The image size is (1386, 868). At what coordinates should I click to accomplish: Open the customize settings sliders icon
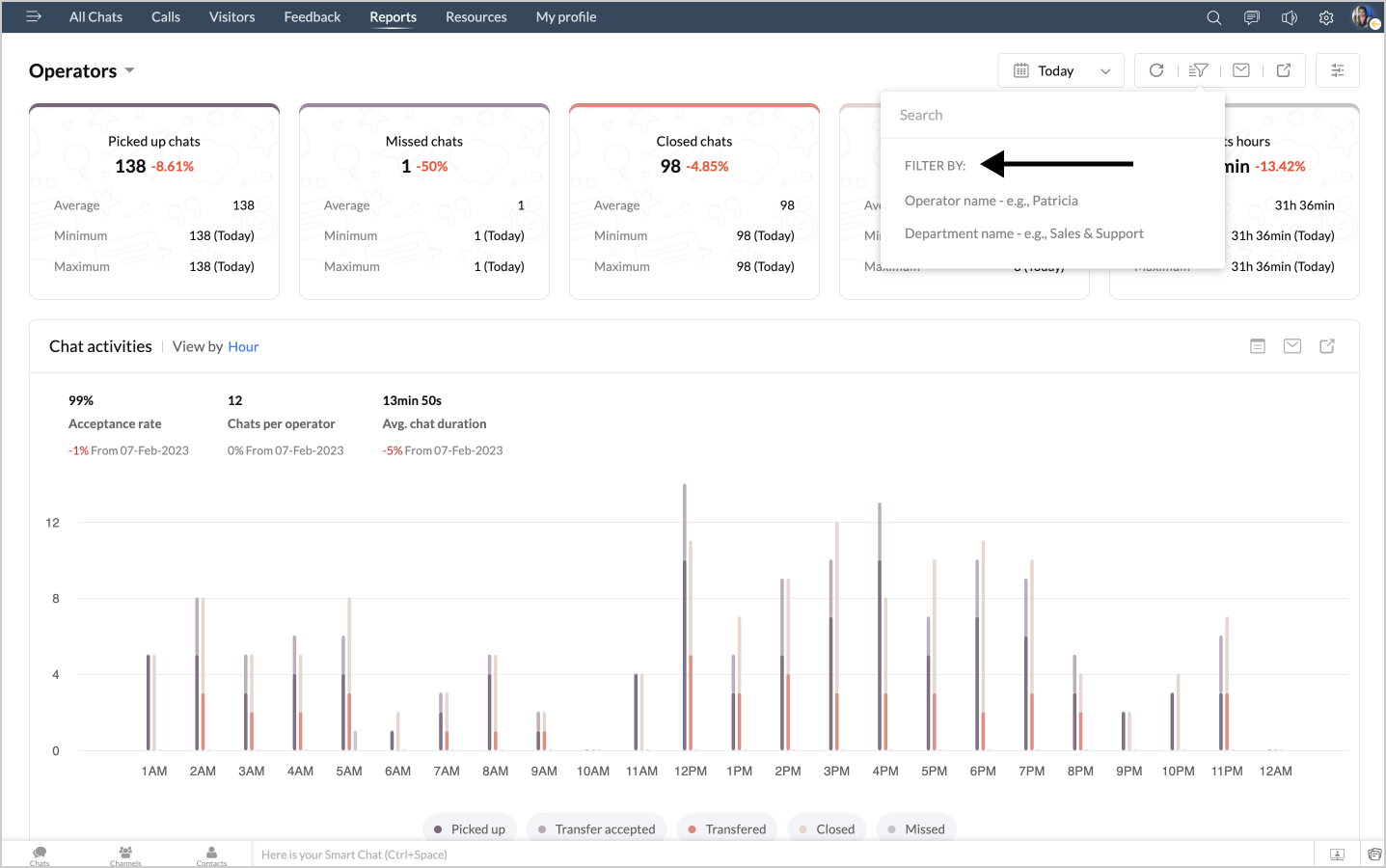point(1338,70)
